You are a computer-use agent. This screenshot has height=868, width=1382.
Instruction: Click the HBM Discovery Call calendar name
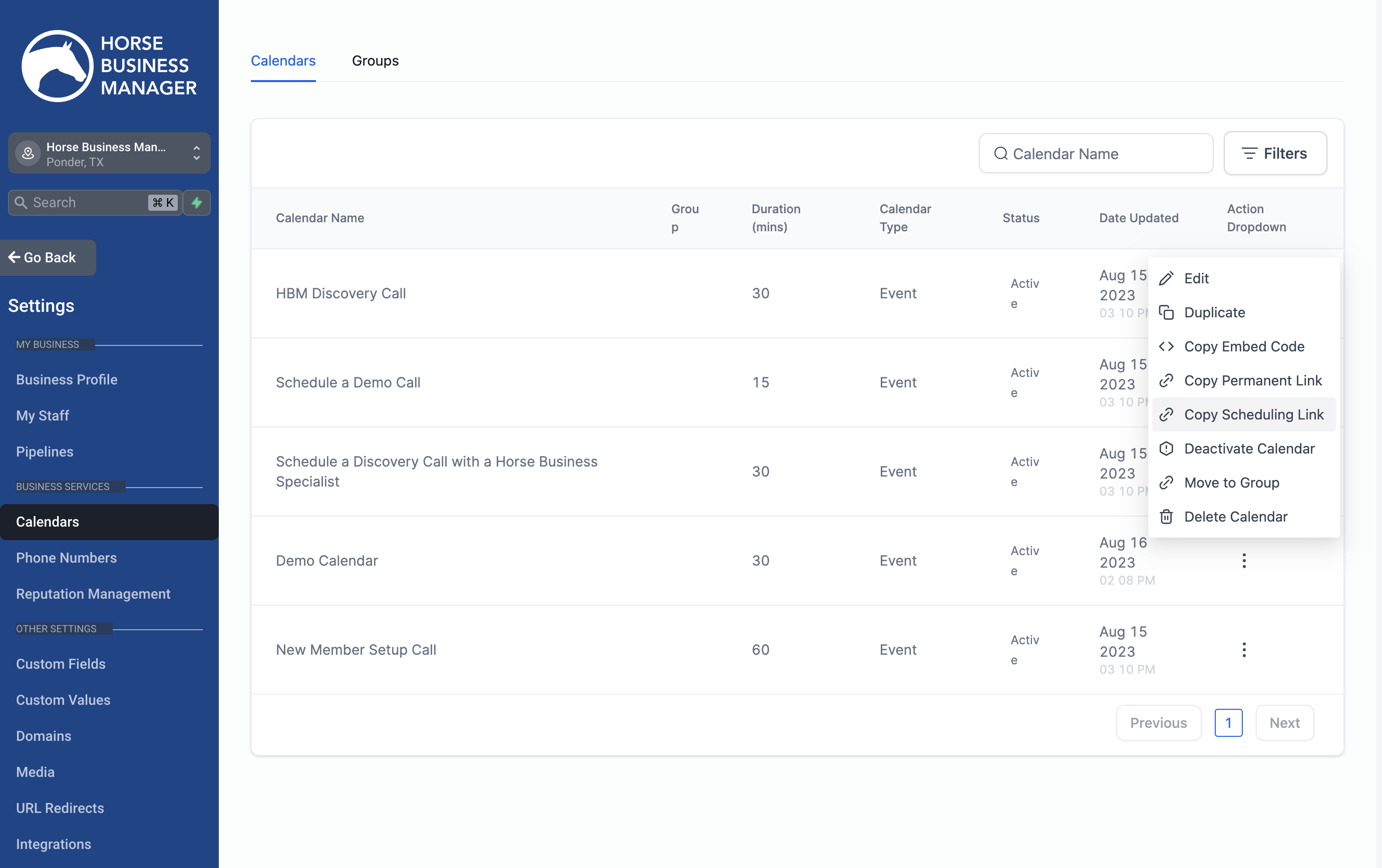coord(341,293)
